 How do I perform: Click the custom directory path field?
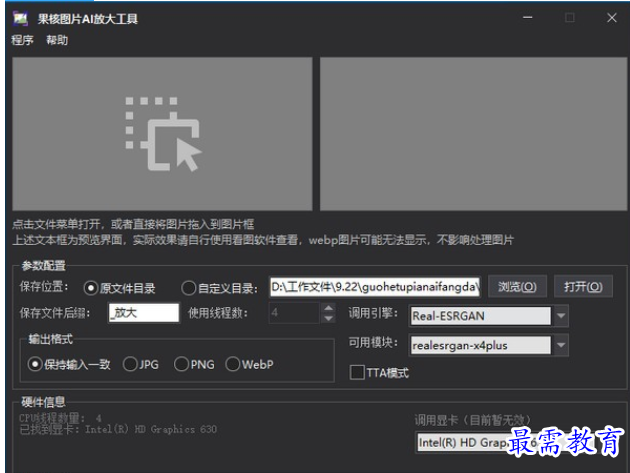(375, 287)
